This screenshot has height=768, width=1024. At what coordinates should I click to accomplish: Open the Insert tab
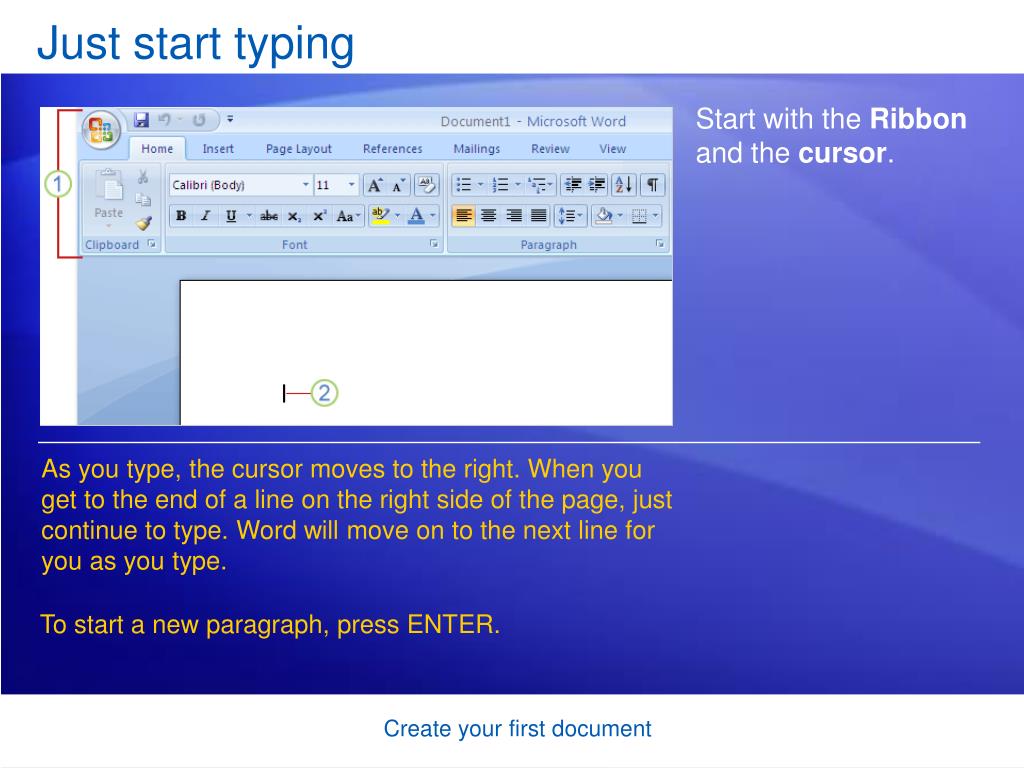coord(218,149)
